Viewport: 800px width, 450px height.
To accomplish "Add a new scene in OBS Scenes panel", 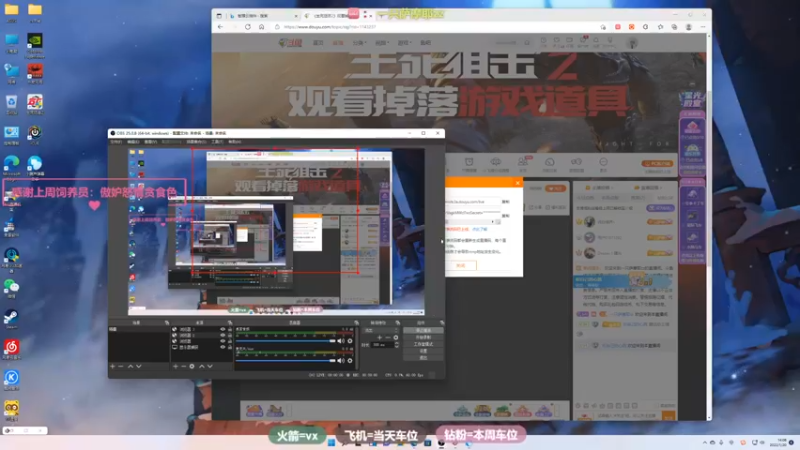I will [x=113, y=366].
